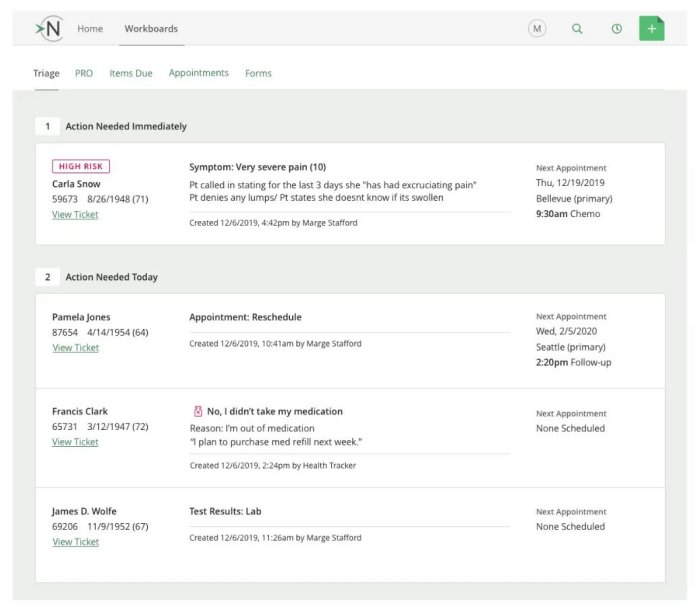Open View Ticket for Carla Snow
The height and width of the screenshot is (612, 700).
[75, 214]
